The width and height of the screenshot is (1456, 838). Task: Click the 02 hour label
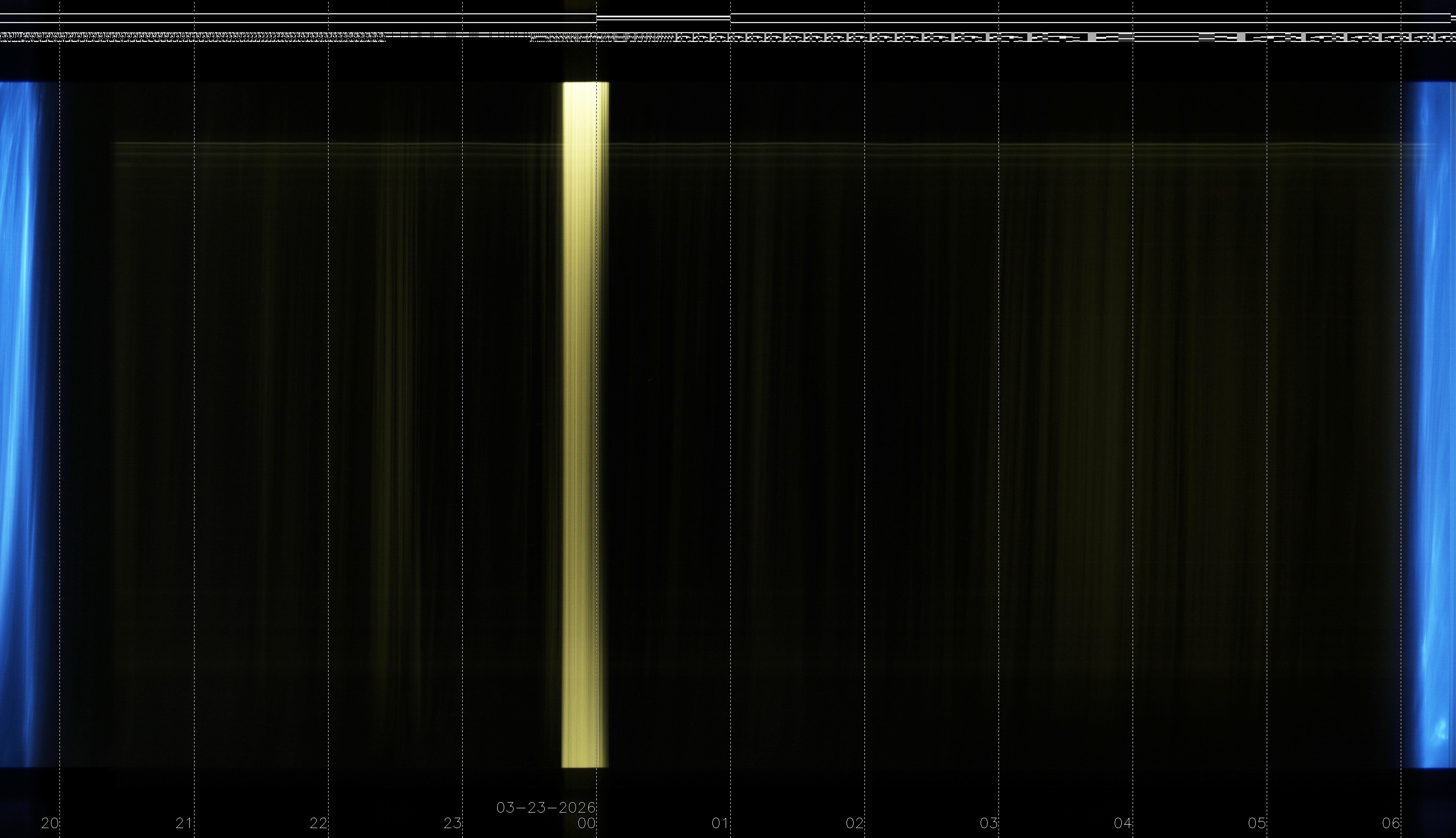tap(855, 823)
